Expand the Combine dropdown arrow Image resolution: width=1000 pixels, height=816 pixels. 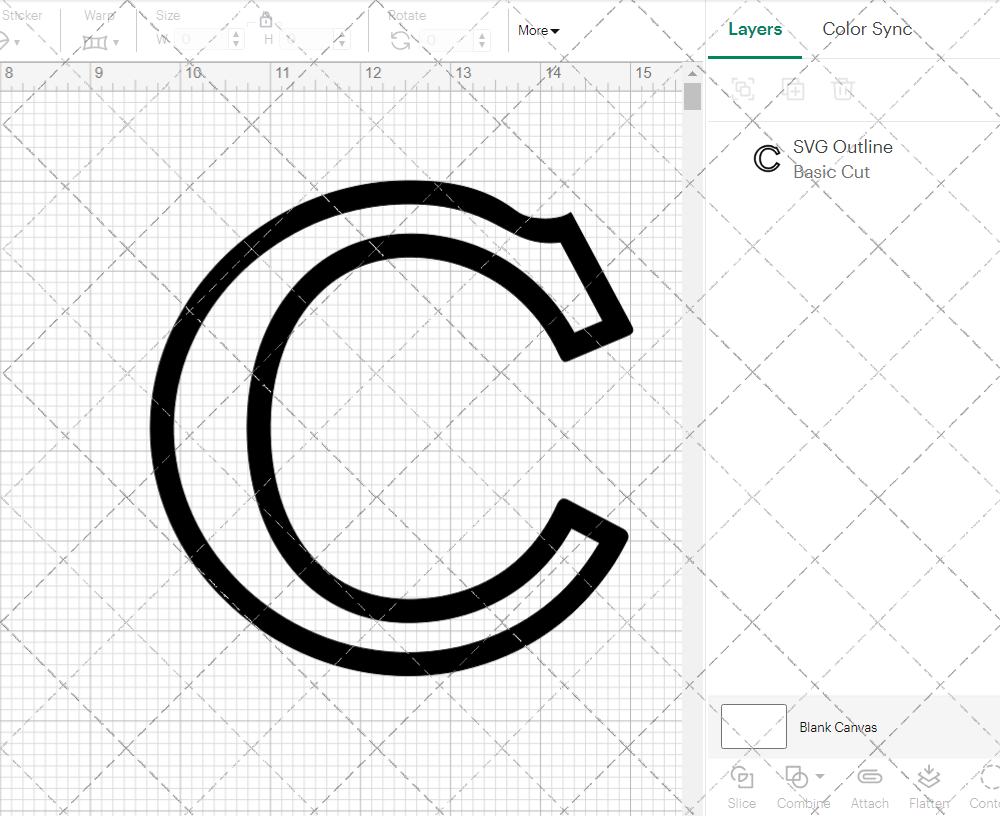click(x=821, y=777)
